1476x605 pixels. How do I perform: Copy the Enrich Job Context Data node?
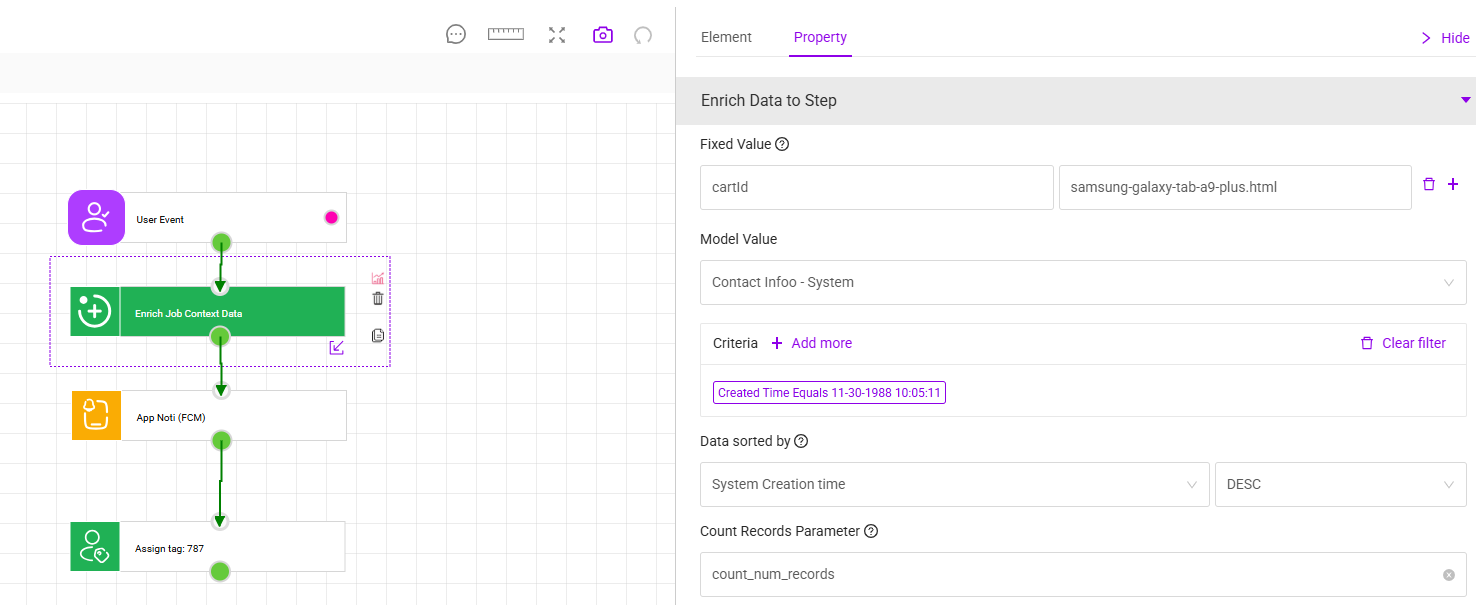pyautogui.click(x=377, y=336)
